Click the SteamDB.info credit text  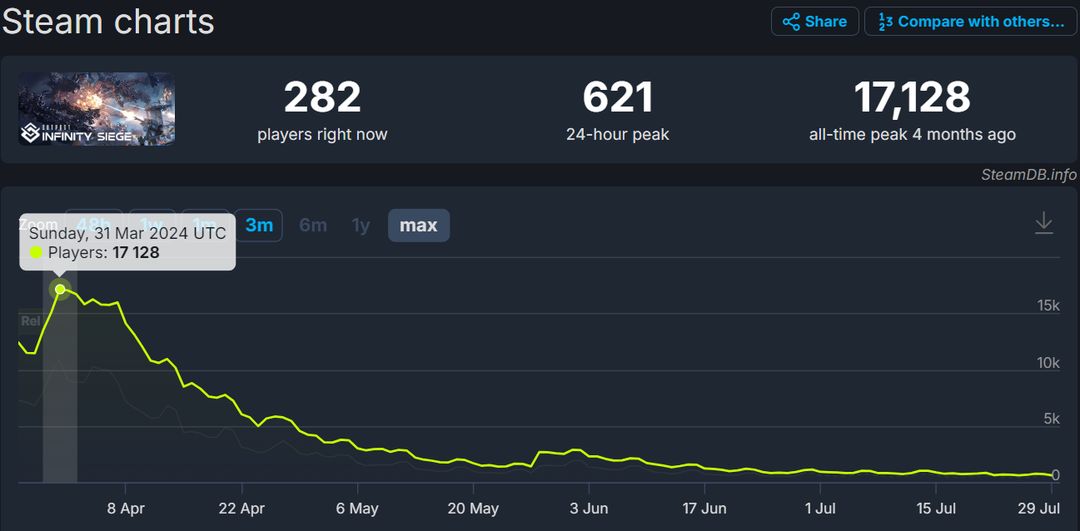point(1028,175)
